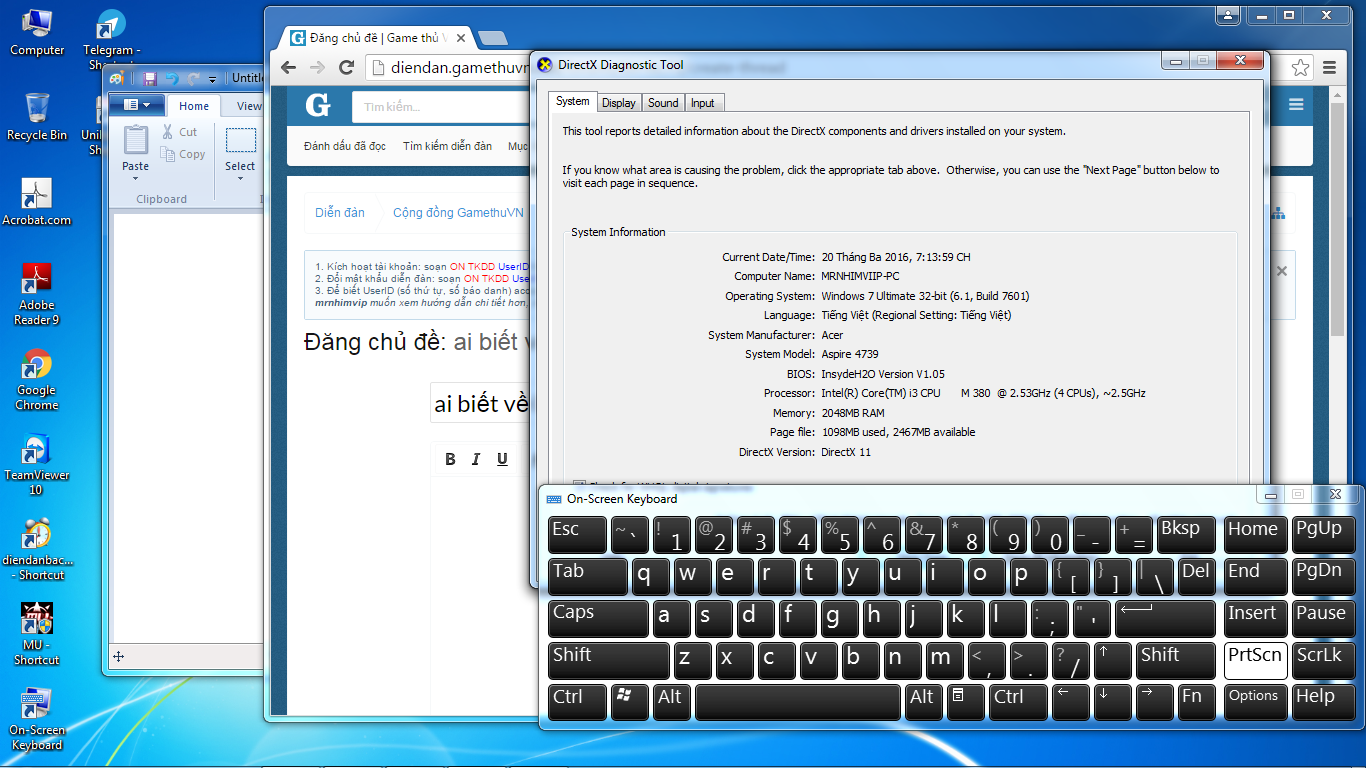Image resolution: width=1366 pixels, height=768 pixels.
Task: Click the forum 'Tìm kiếm...' search field
Action: (440, 106)
